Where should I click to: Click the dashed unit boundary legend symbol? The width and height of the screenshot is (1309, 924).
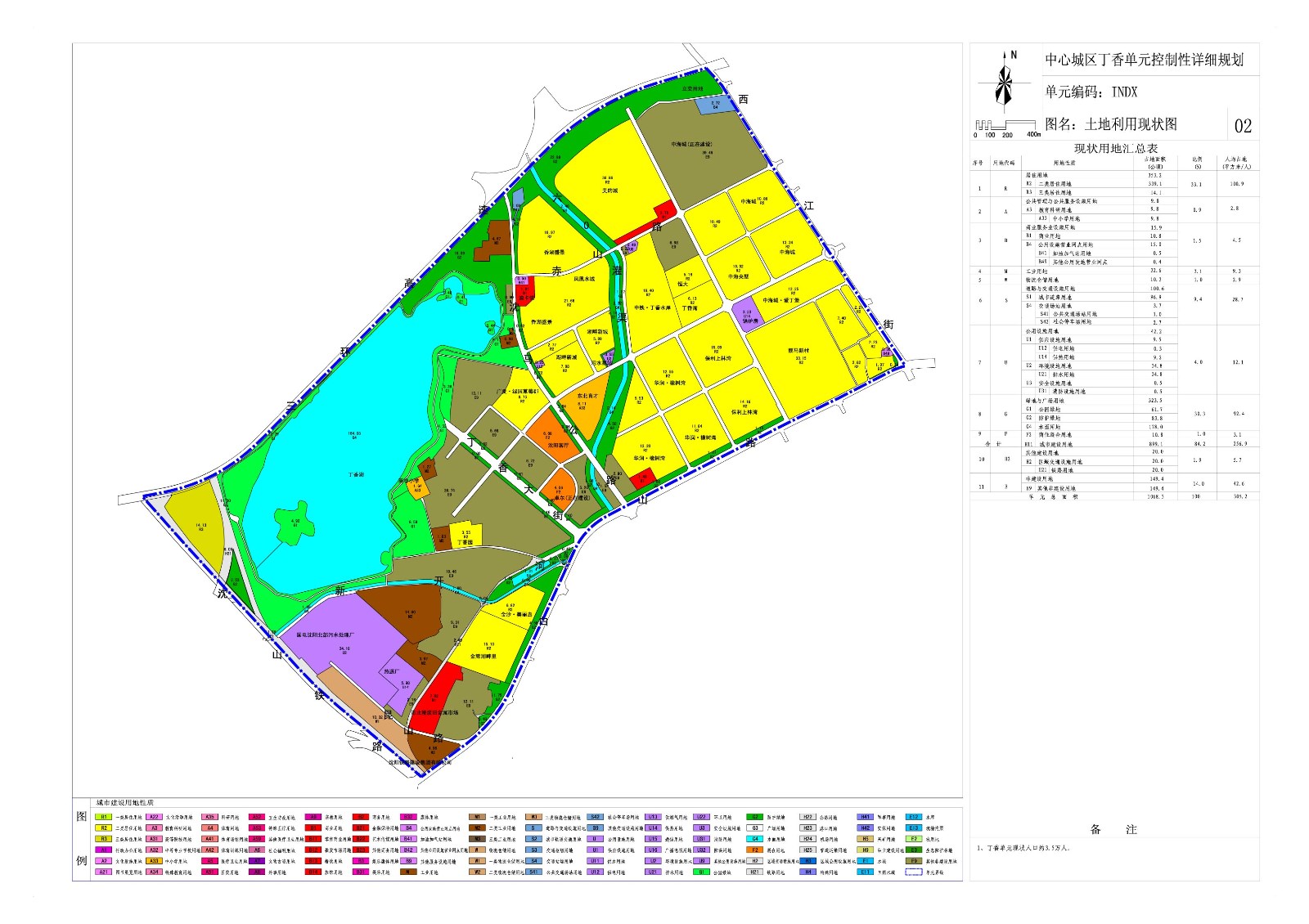[914, 872]
